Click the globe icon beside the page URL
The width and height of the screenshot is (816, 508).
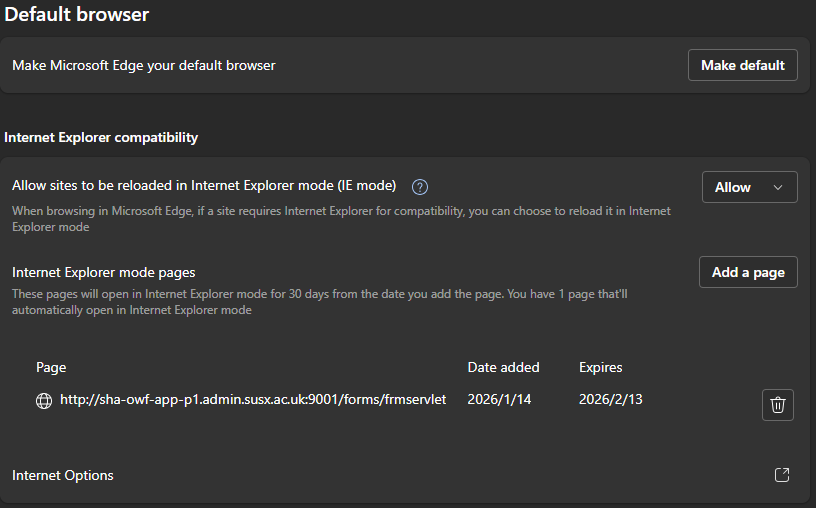click(x=44, y=400)
